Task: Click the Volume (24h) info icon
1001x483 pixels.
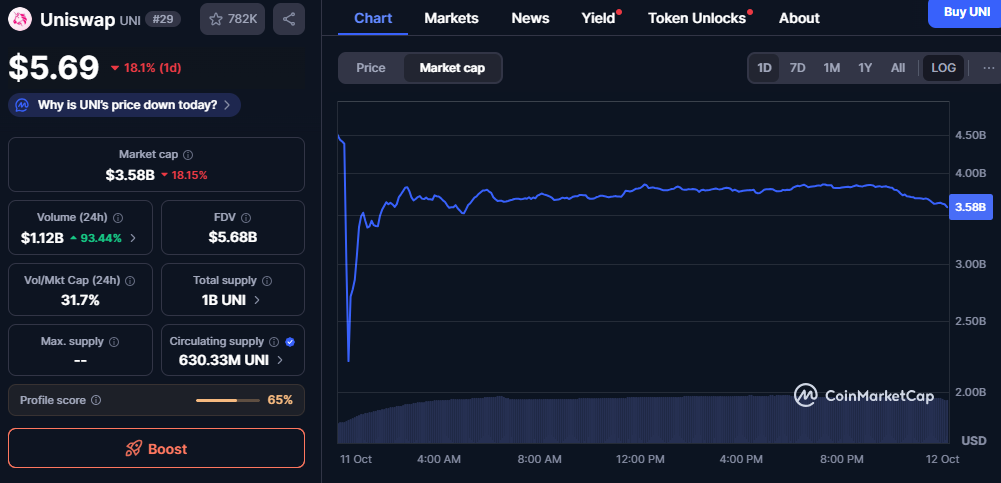Action: pyautogui.click(x=118, y=217)
